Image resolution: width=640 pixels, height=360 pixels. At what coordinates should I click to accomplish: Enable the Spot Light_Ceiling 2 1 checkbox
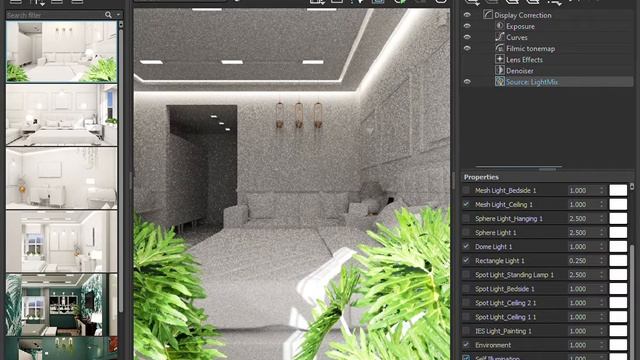tap(466, 303)
